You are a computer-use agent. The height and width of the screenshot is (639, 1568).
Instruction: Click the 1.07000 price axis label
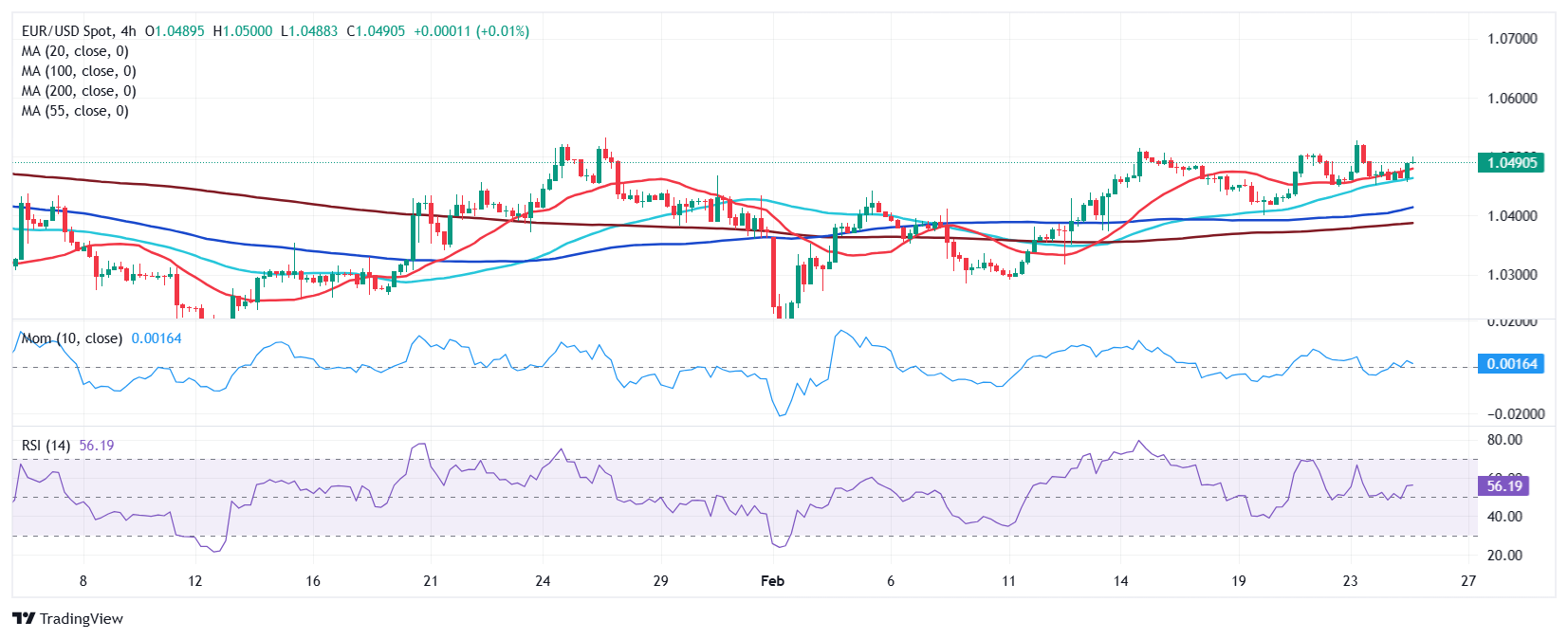1512,39
